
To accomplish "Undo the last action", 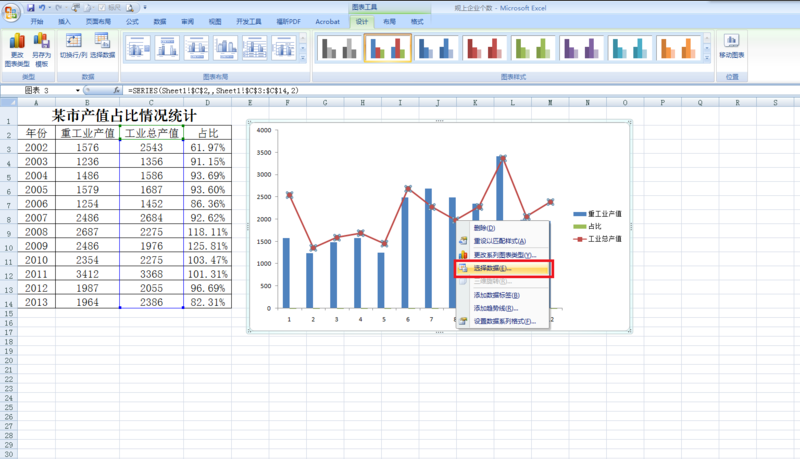I will pos(42,8).
